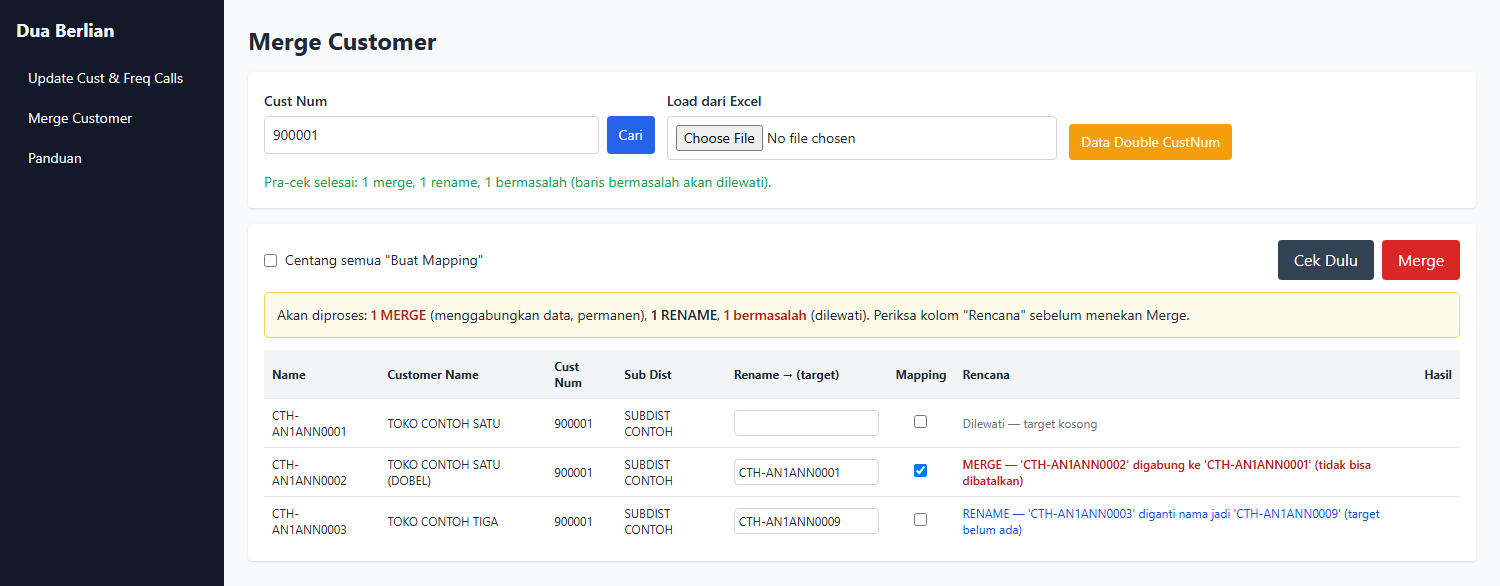The image size is (1500, 586).
Task: Go to Merge Customer in sidebar
Action: pos(80,118)
